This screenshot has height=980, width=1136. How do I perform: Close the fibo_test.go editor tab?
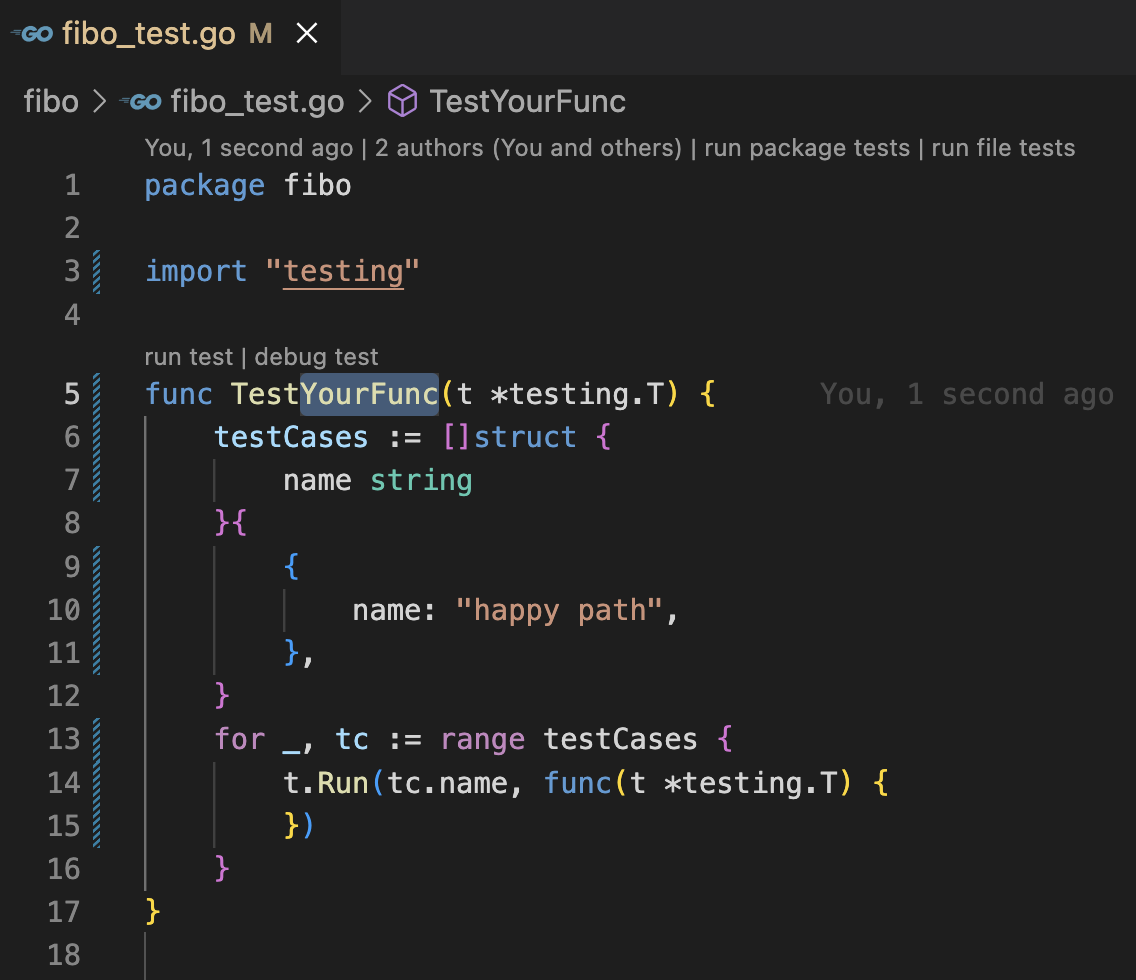pos(307,35)
